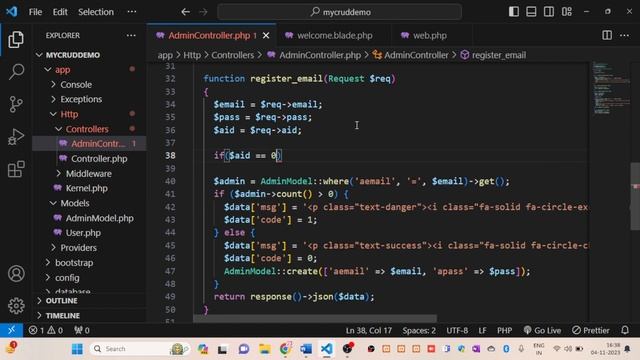This screenshot has width=640, height=360.
Task: Open the Edit menu
Action: pos(60,12)
